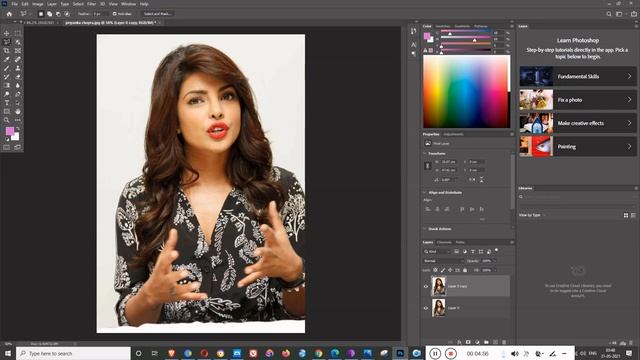Toggle the Anti-alias checkbox
Screen dimensions: 640x360
[x=115, y=14]
